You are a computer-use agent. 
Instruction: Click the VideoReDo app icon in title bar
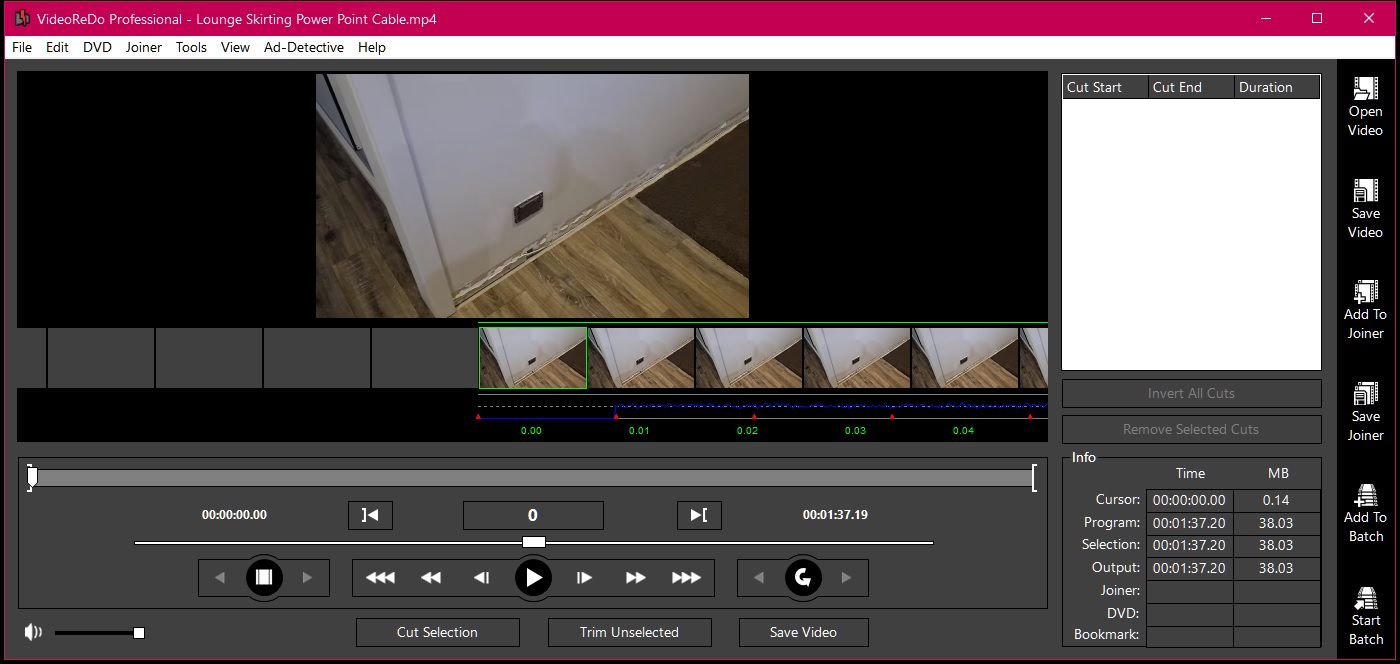point(22,18)
